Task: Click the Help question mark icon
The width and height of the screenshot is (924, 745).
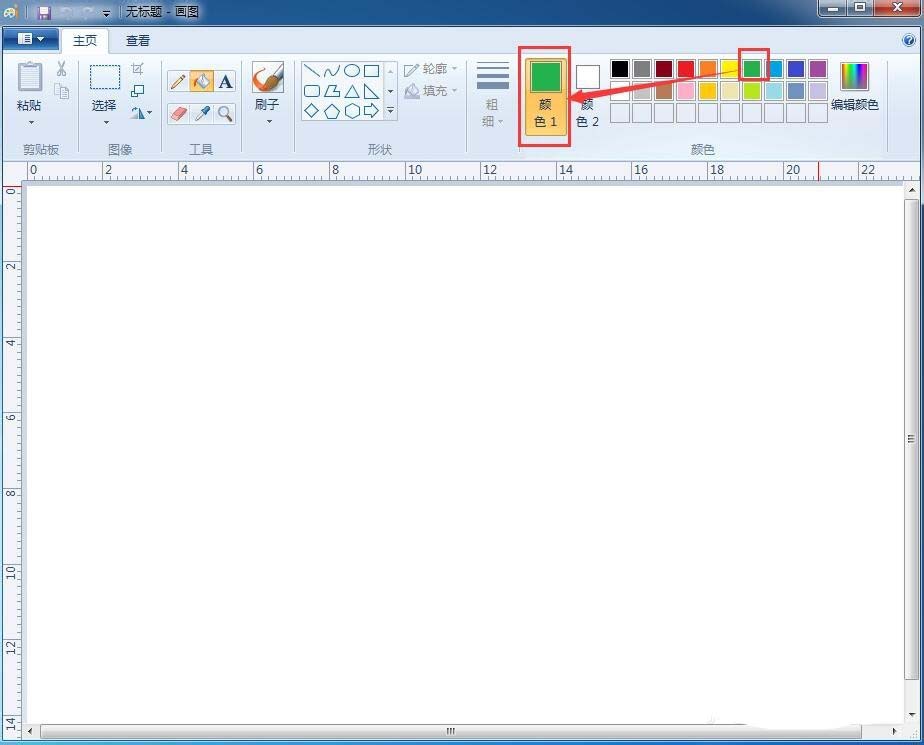Action: (909, 40)
